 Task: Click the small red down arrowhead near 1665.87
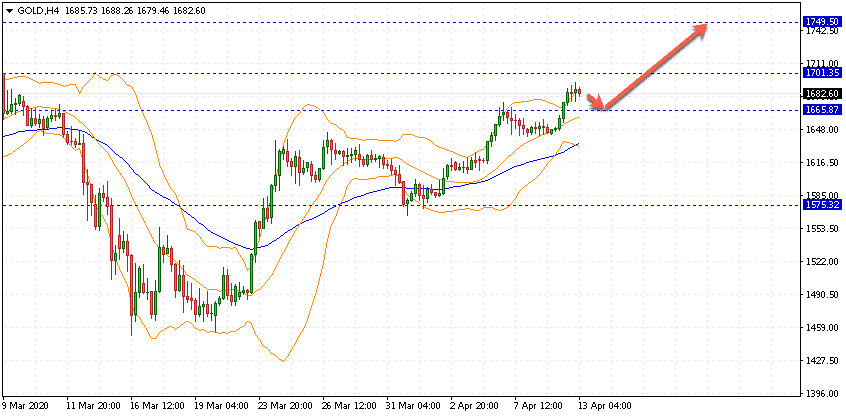click(x=596, y=101)
